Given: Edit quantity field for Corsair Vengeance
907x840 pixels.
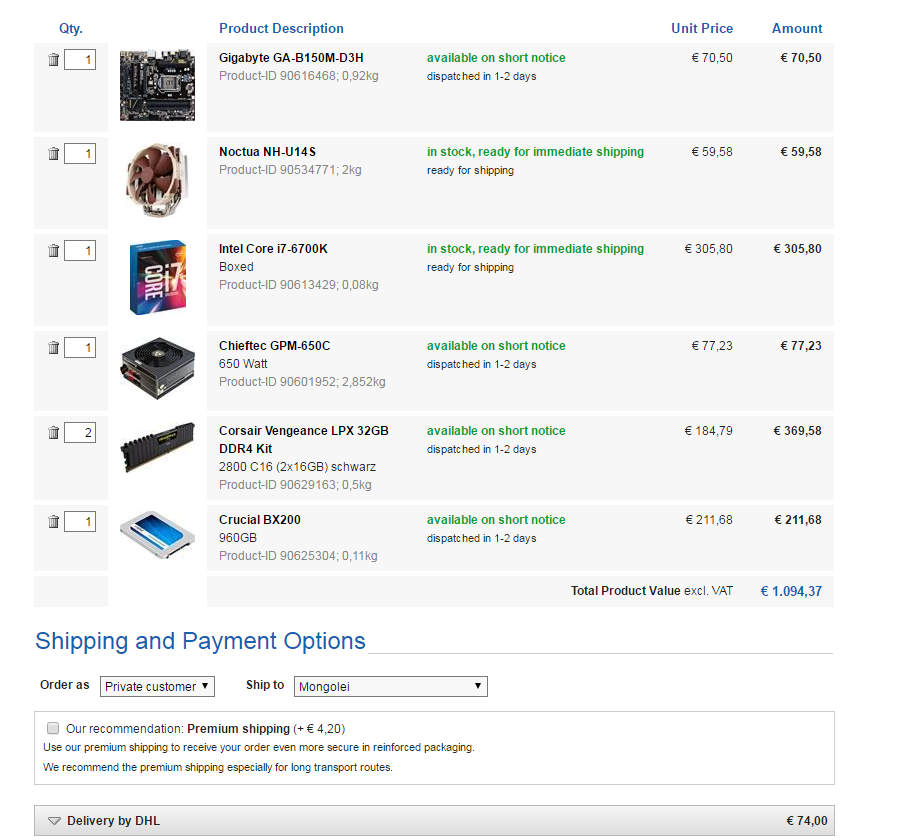Looking at the screenshot, I should (x=80, y=433).
